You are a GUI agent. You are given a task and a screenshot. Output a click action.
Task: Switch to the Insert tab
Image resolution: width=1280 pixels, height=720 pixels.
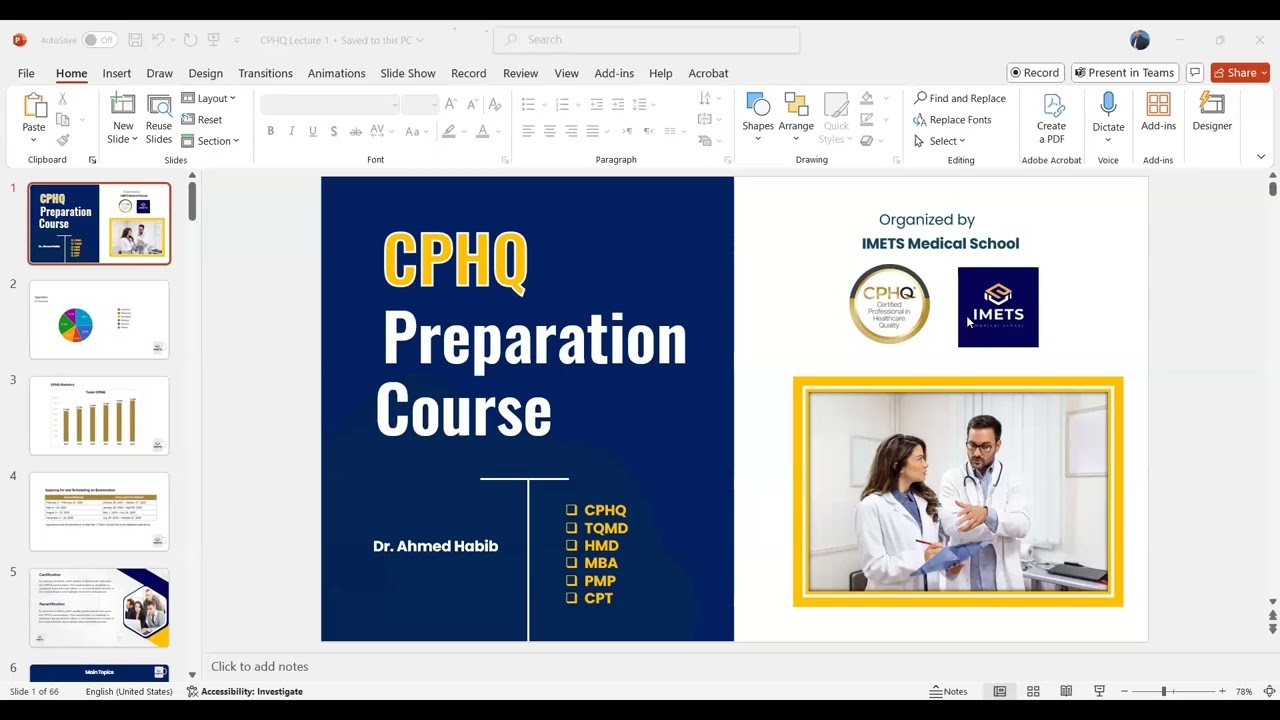(x=116, y=73)
